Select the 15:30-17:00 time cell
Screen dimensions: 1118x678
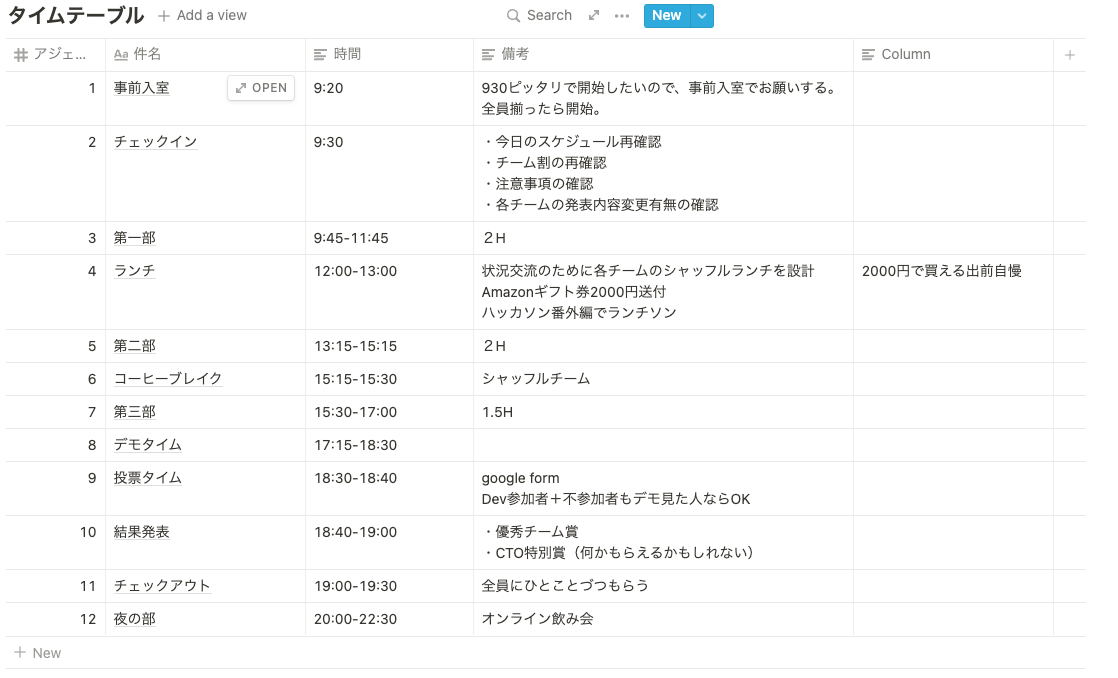click(x=389, y=412)
